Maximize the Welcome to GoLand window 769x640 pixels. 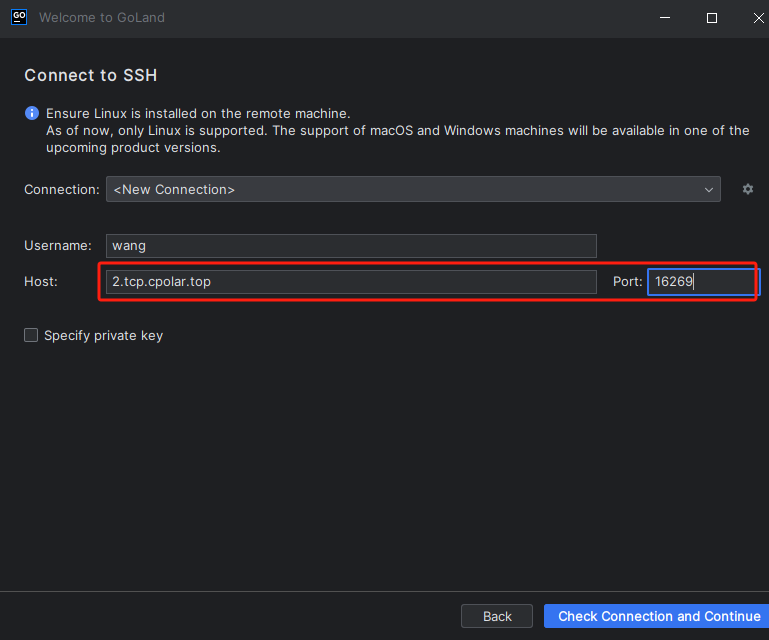712,18
